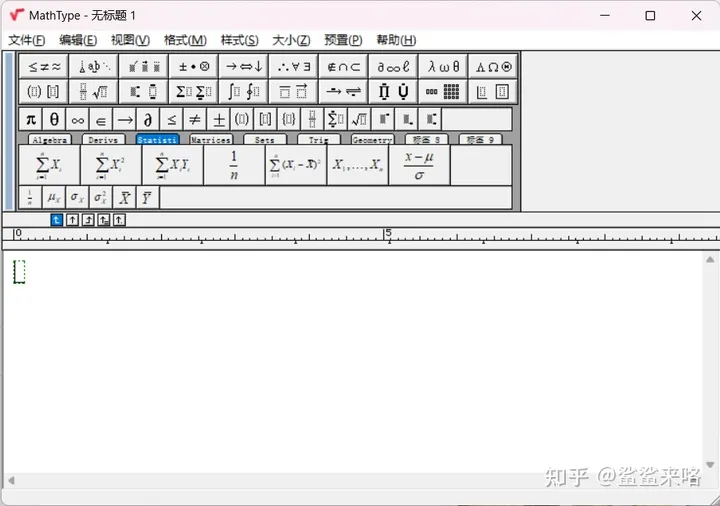Insert the μ_X symbol
Image resolution: width=720 pixels, height=506 pixels.
[x=54, y=198]
